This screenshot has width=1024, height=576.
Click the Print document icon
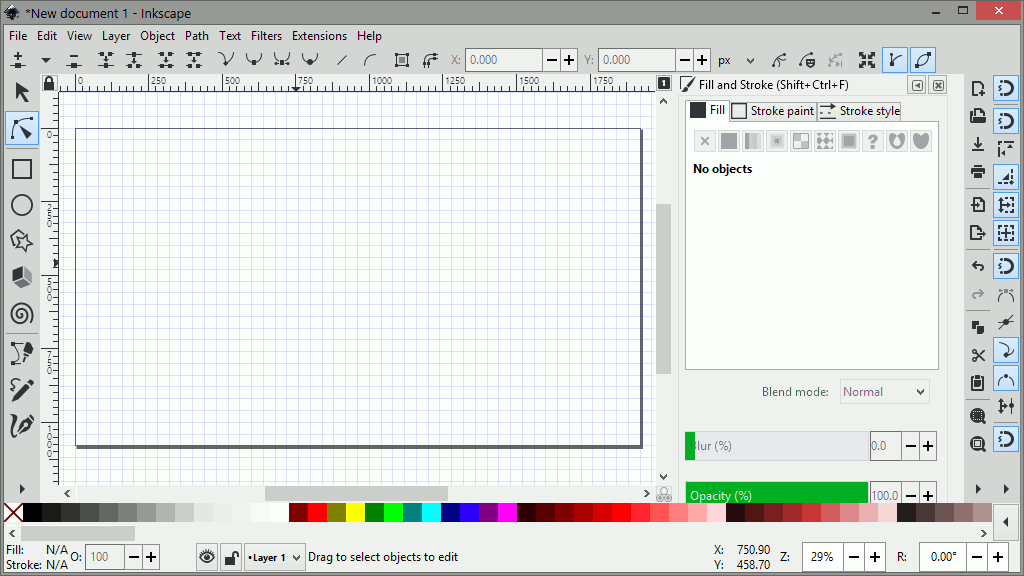(x=978, y=172)
